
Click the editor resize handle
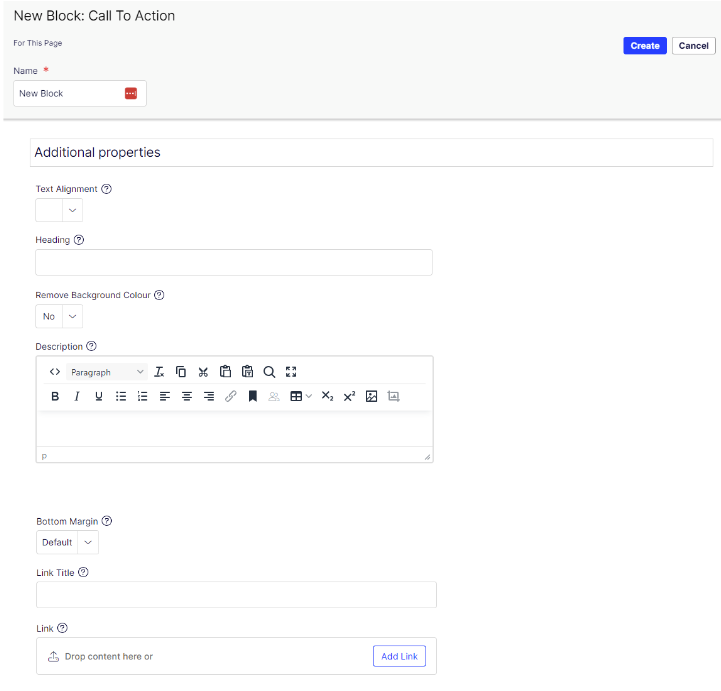tap(427, 457)
